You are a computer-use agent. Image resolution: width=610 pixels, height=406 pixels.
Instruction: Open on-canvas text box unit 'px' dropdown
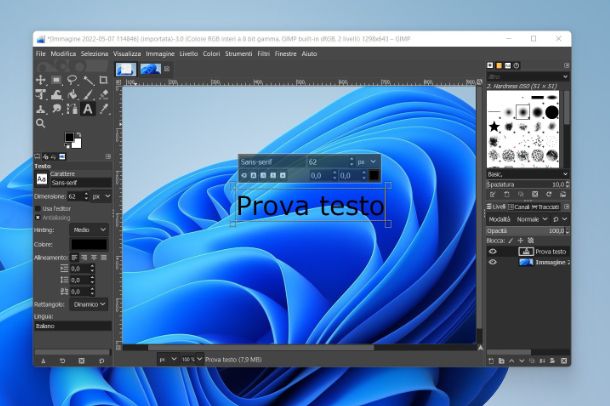367,162
